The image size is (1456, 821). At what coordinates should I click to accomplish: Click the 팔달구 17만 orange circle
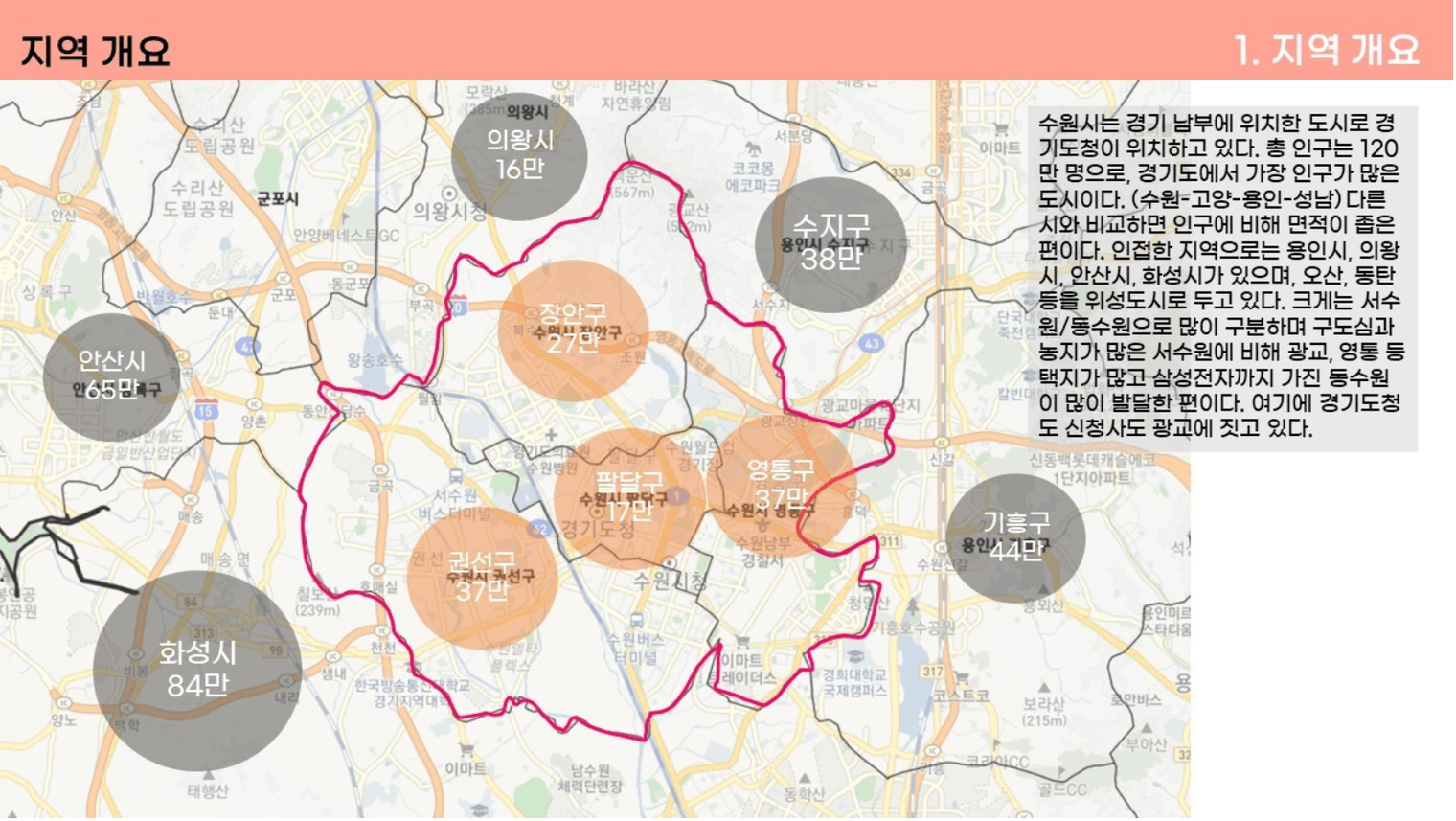[629, 499]
